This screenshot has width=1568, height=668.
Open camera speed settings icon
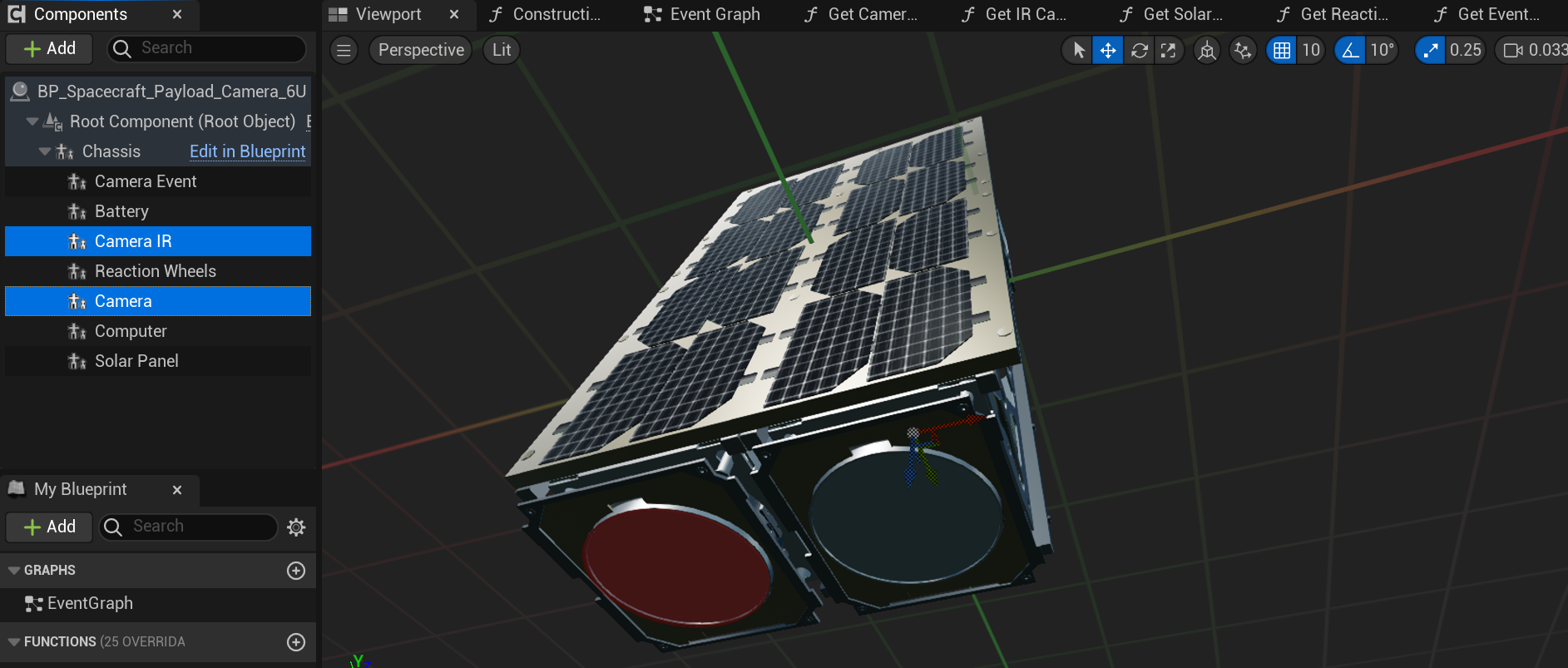pos(1513,50)
